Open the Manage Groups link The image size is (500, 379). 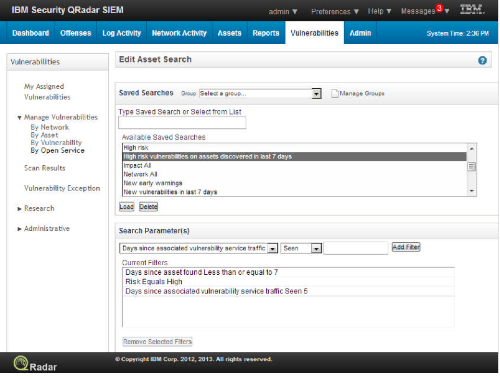click(x=362, y=93)
